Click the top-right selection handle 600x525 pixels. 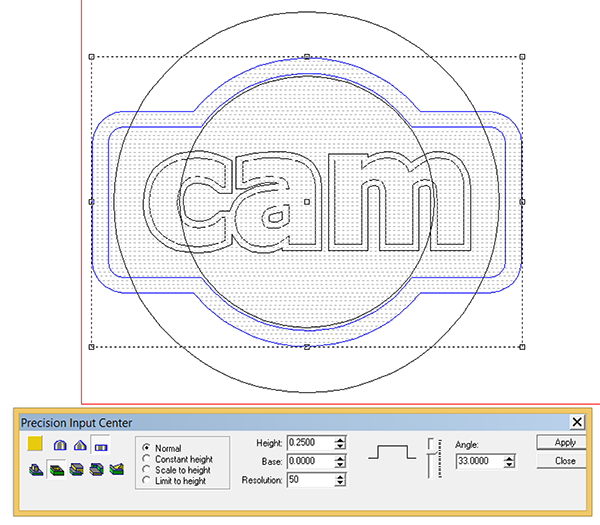click(522, 57)
